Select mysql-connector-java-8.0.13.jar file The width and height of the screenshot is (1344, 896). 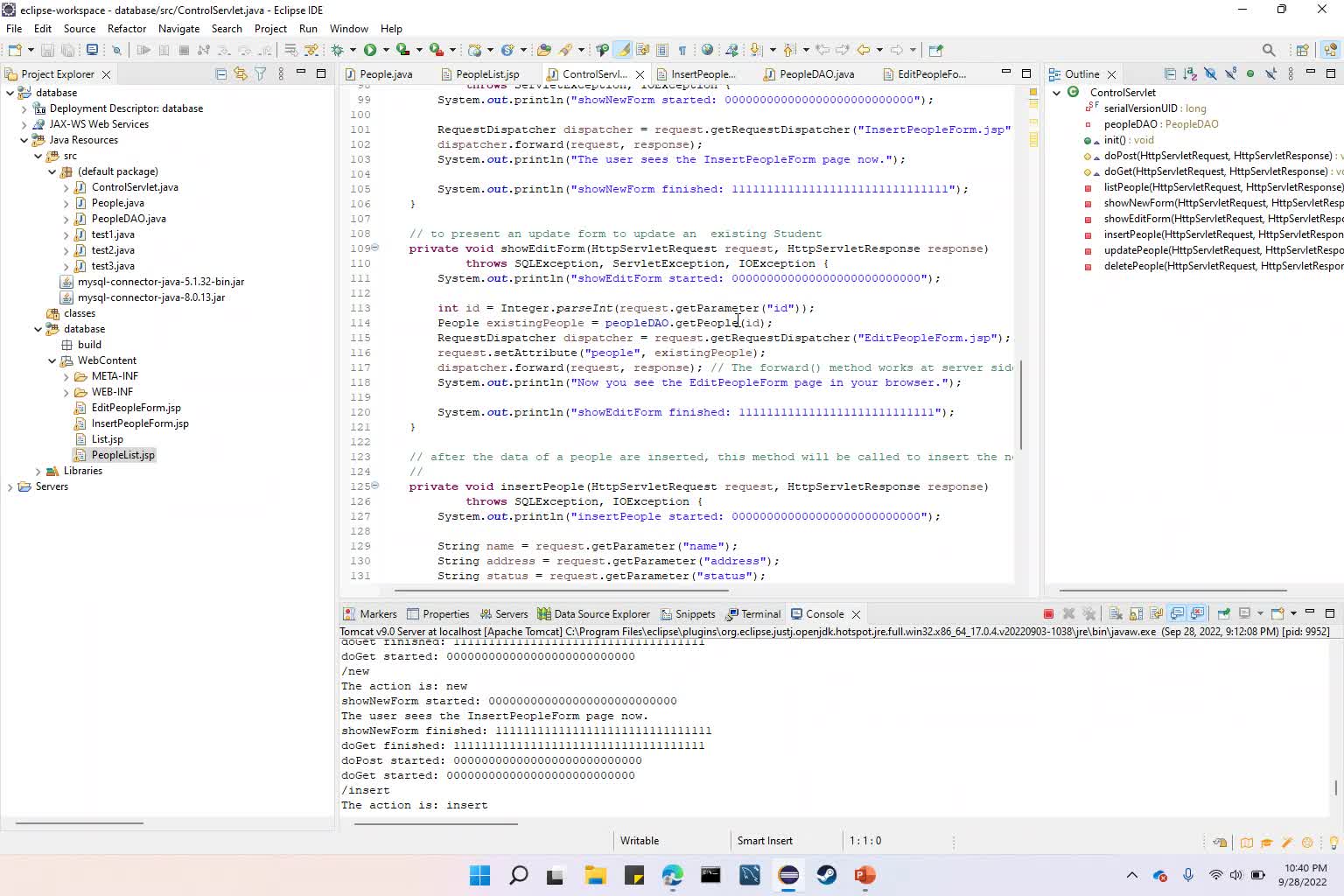point(150,297)
